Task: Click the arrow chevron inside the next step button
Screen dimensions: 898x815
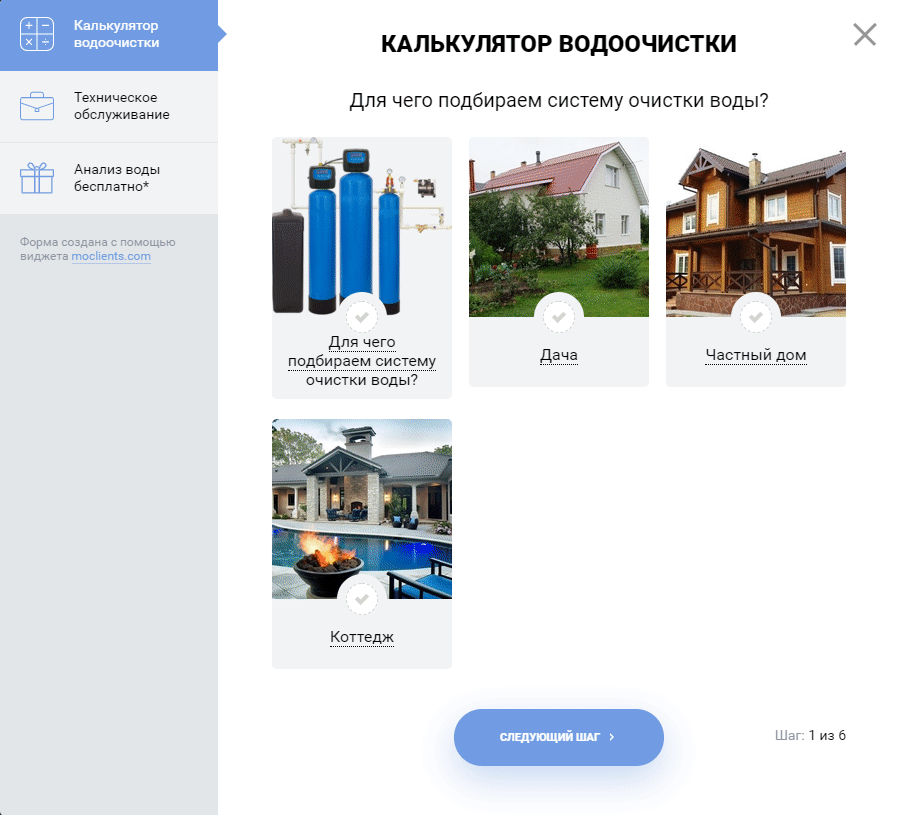Action: [x=611, y=737]
